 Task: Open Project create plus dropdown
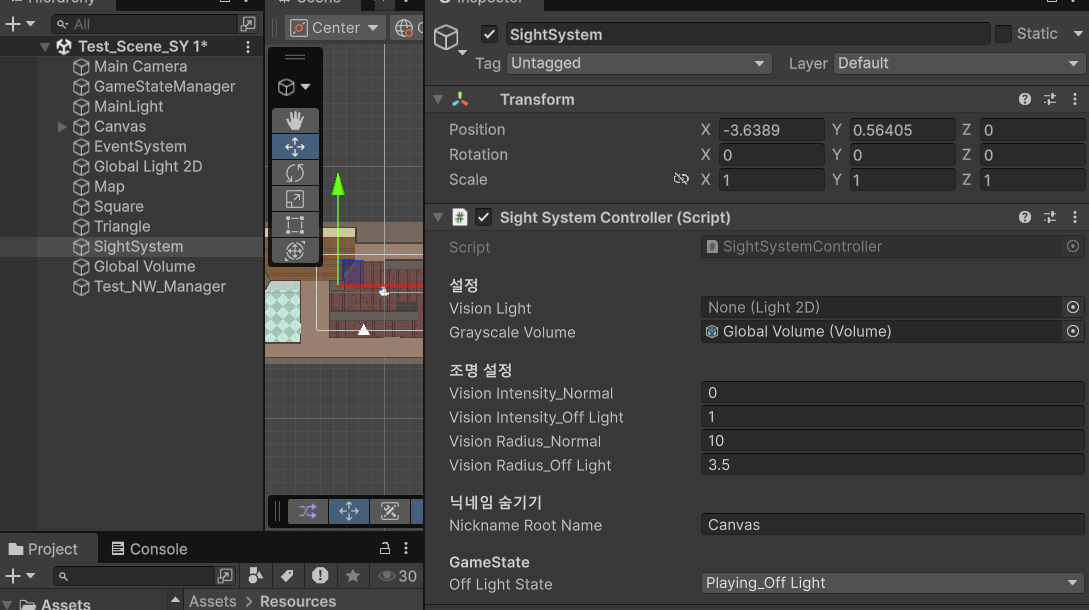[20, 576]
